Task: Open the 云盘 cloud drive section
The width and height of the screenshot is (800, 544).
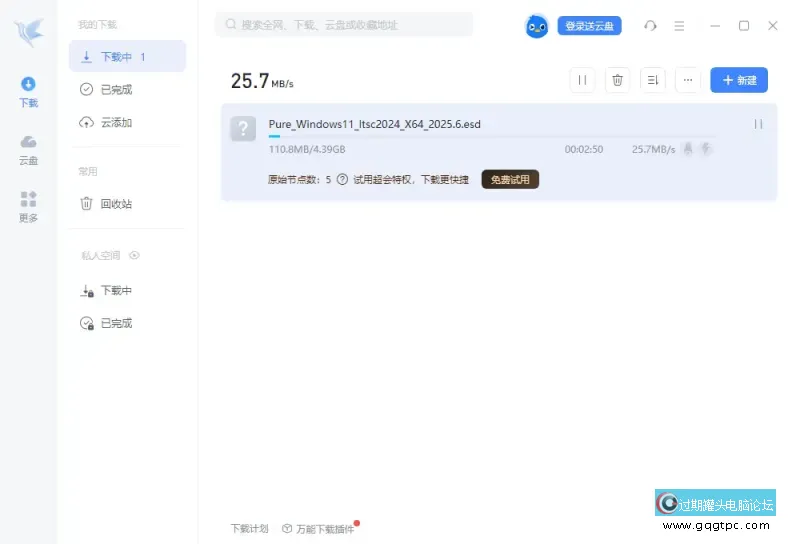Action: point(29,150)
